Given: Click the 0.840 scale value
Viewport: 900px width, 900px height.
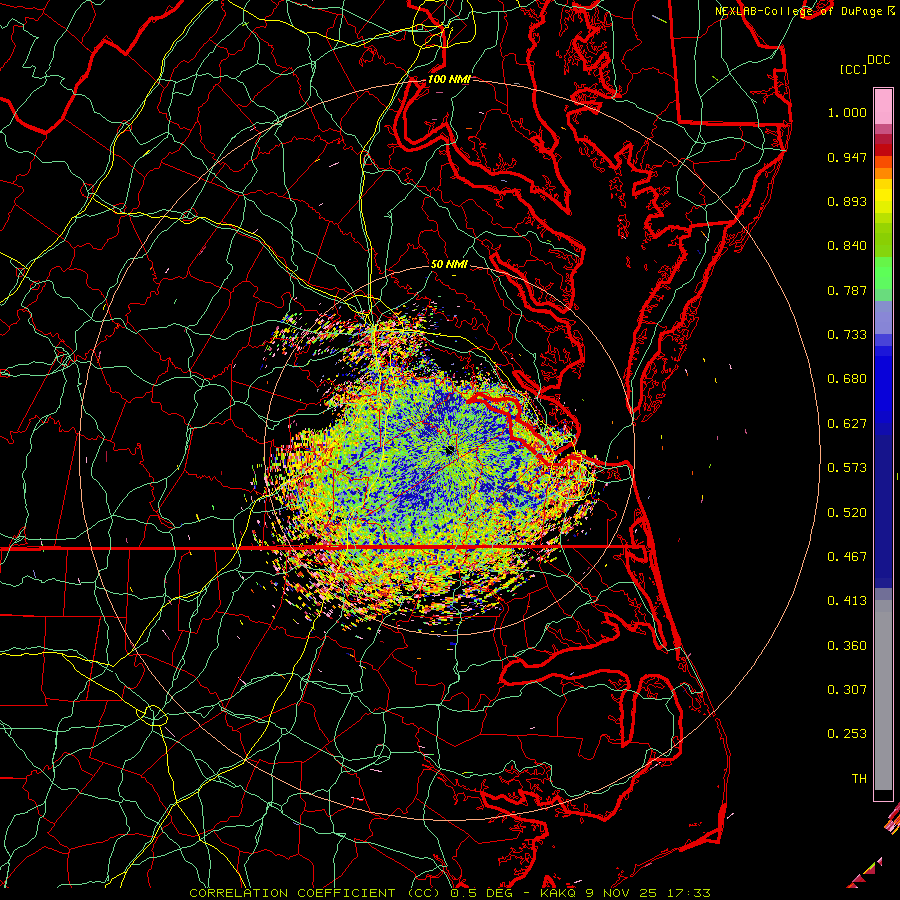Looking at the screenshot, I should coord(847,246).
